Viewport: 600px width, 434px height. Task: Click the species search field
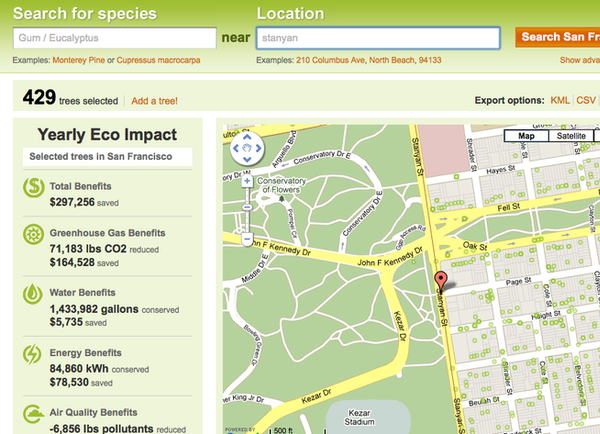[x=115, y=38]
